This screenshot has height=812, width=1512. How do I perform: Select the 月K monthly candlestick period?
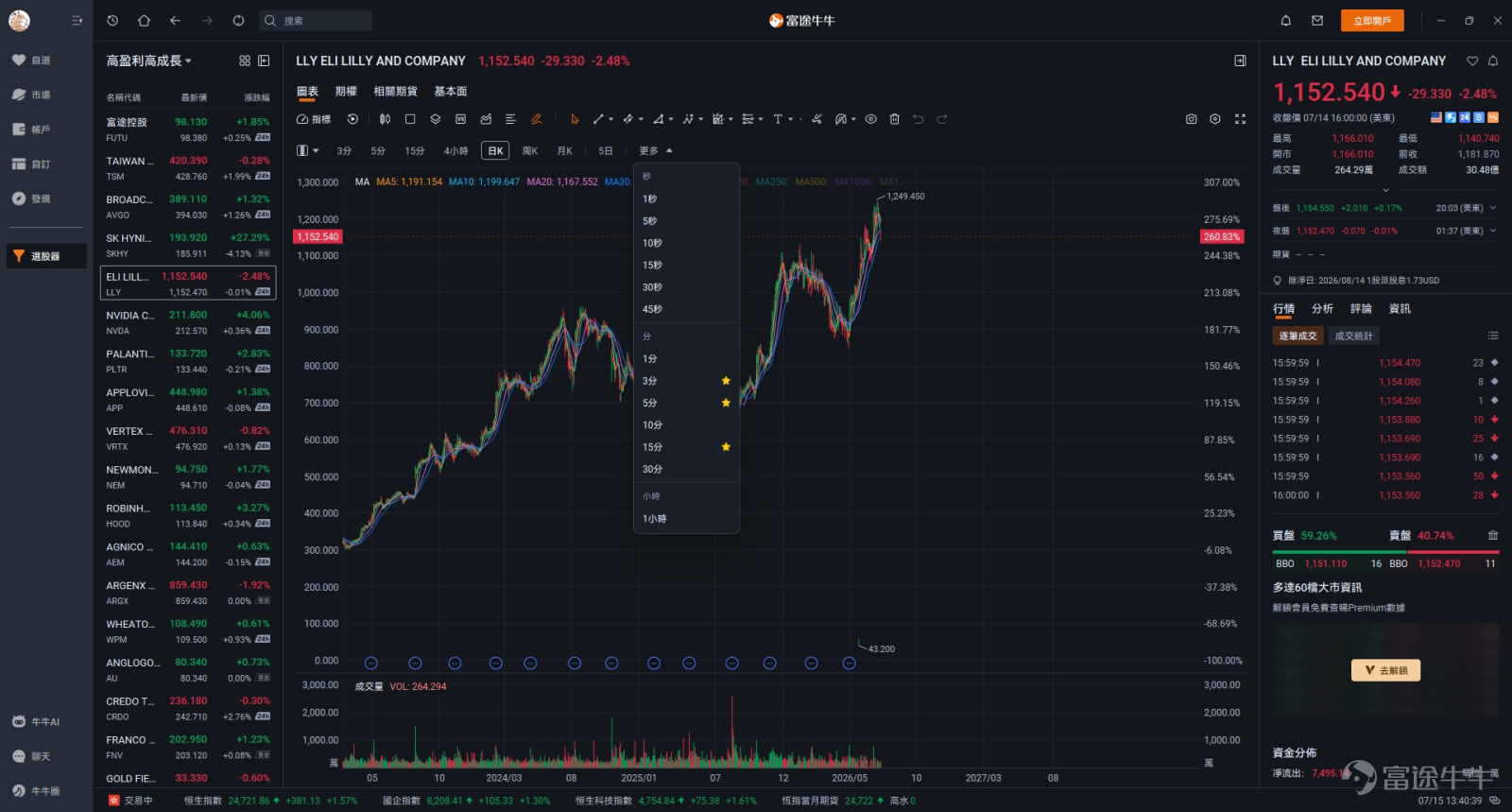tap(565, 150)
